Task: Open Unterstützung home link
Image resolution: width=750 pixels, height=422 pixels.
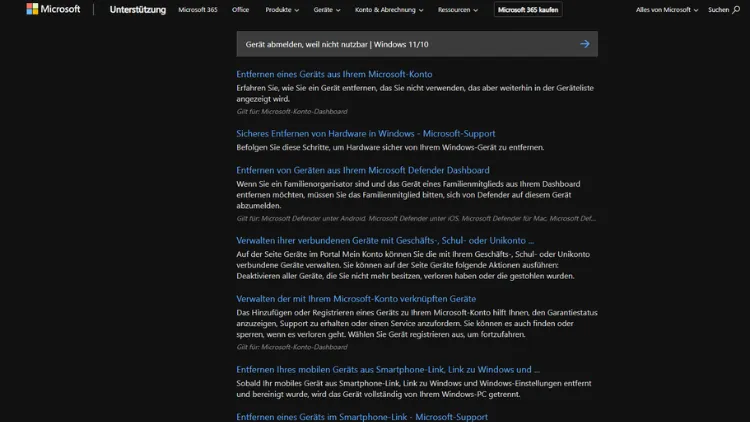Action: tap(138, 10)
